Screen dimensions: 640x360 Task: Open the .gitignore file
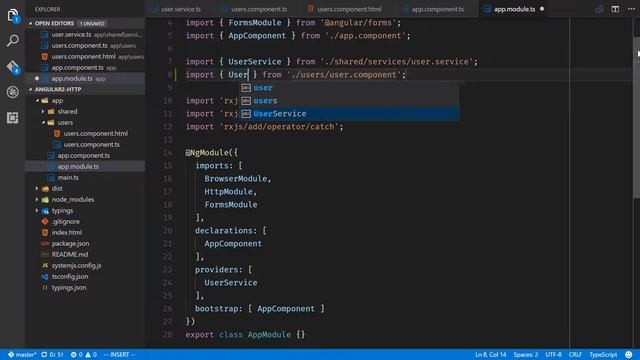[85, 222]
